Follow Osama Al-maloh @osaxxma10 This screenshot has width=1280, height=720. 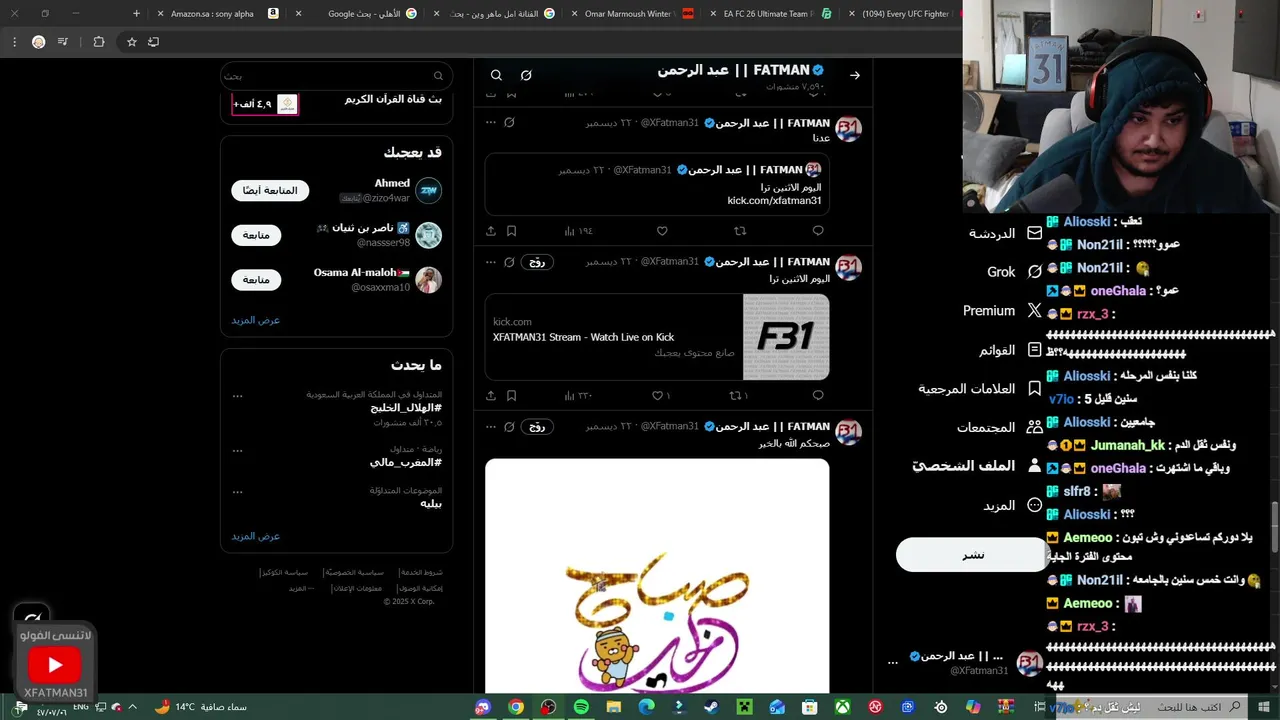tap(256, 280)
